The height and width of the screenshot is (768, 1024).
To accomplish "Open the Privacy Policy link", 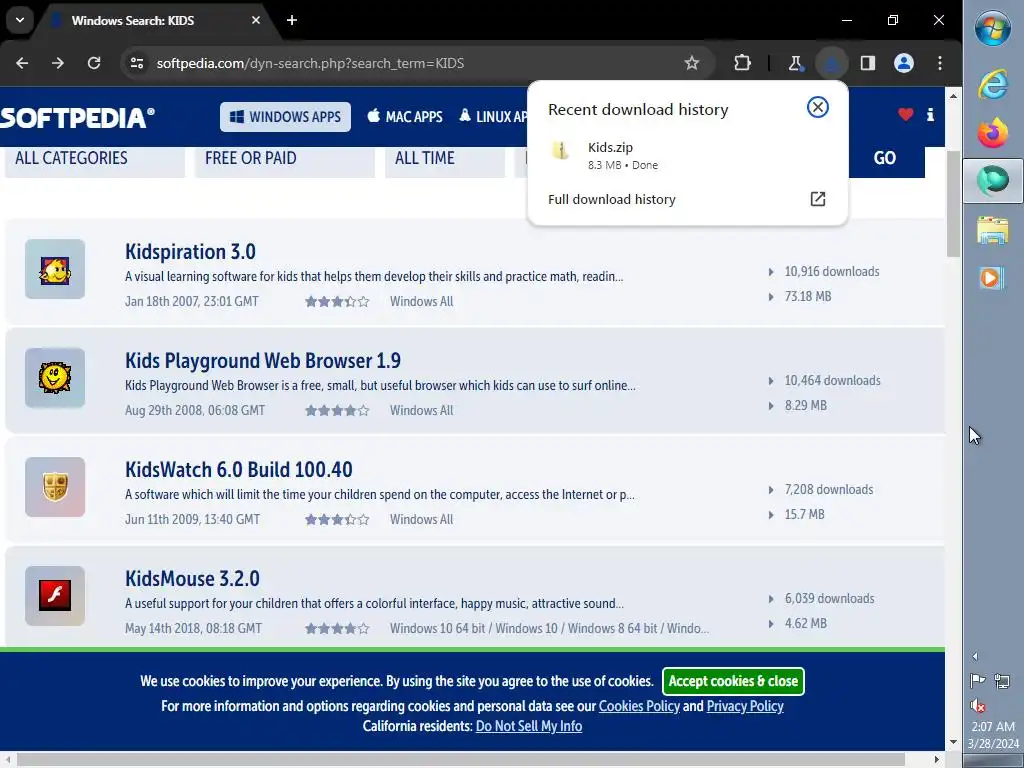I will pos(745,706).
